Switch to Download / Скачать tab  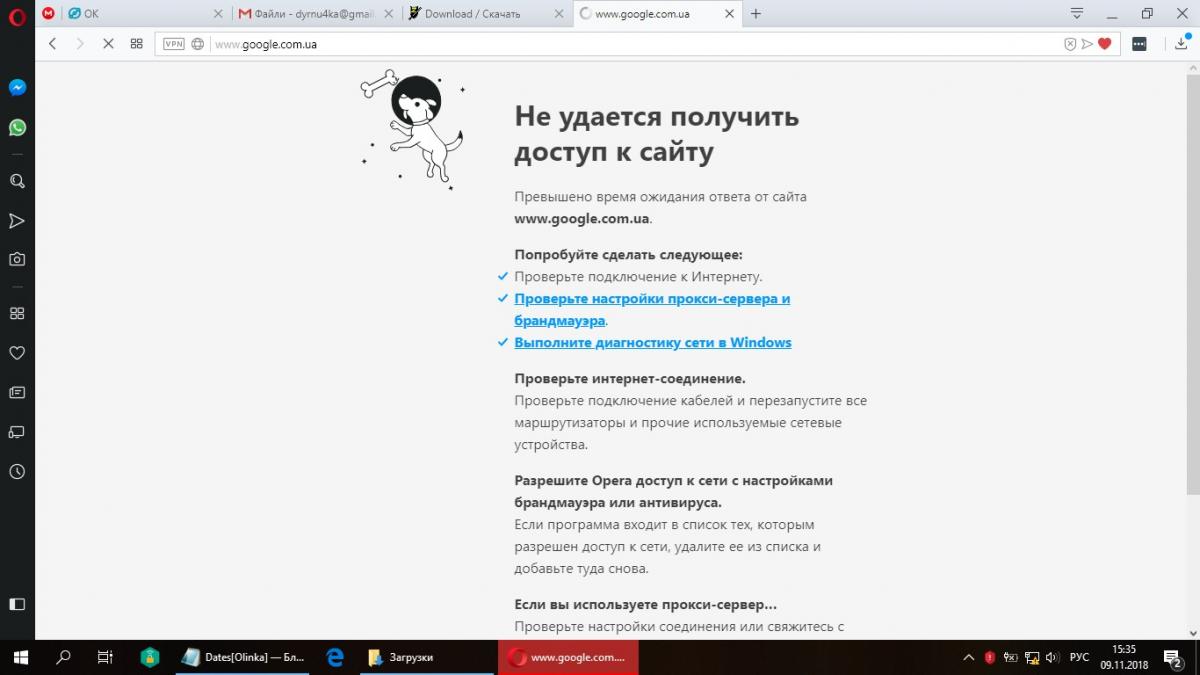coord(486,14)
